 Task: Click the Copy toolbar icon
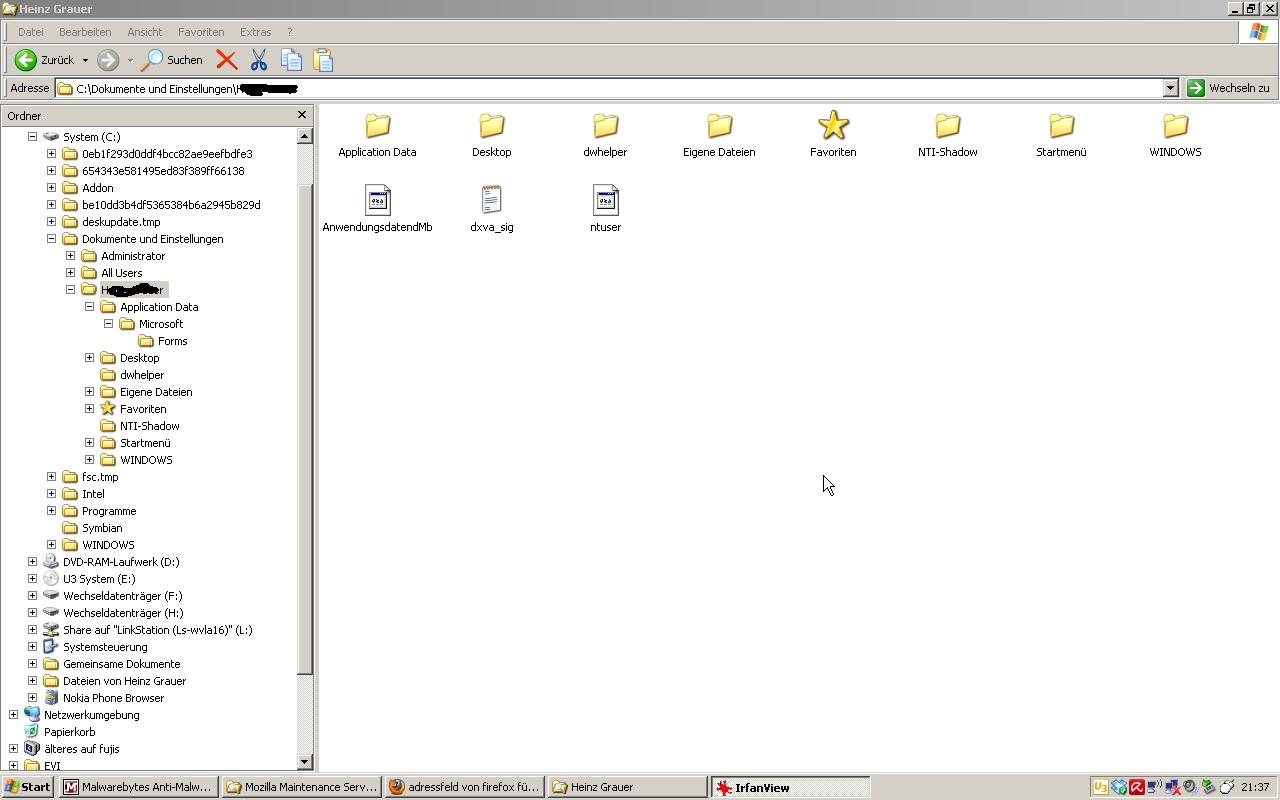coord(291,60)
